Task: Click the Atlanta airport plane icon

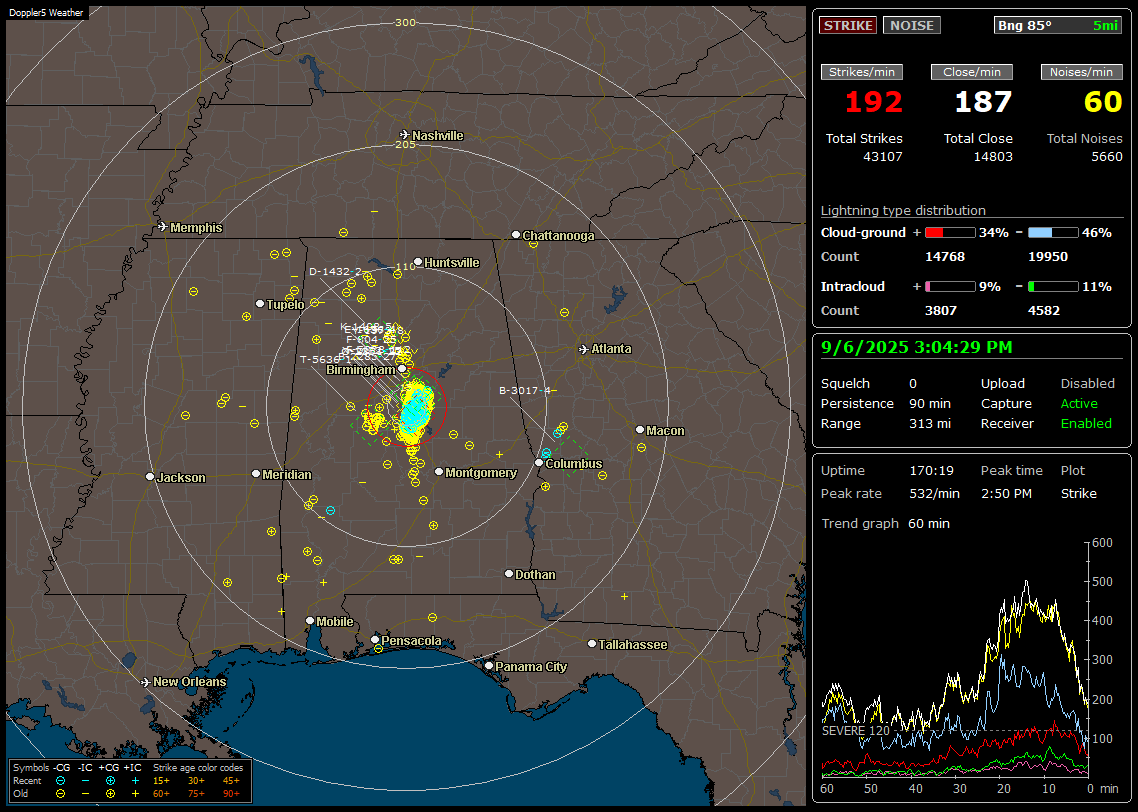Action: (584, 349)
